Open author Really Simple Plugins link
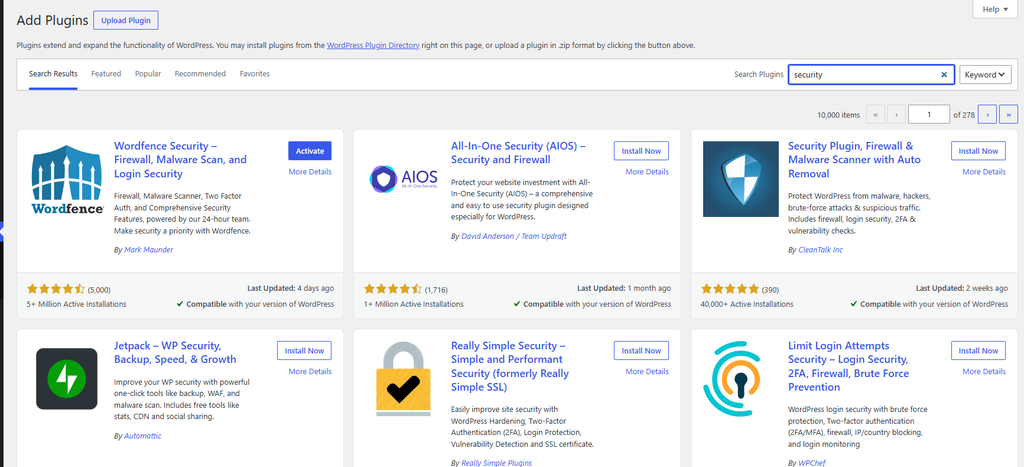Viewport: 1024px width, 467px height. click(x=496, y=463)
